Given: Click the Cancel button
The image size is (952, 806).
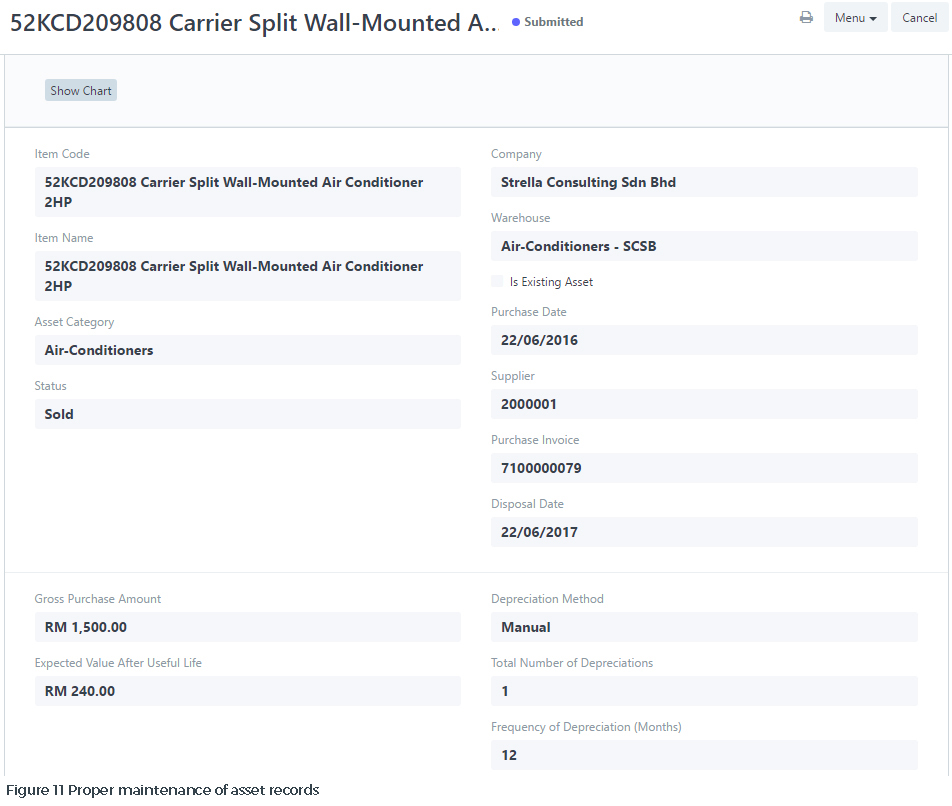Looking at the screenshot, I should 919,18.
